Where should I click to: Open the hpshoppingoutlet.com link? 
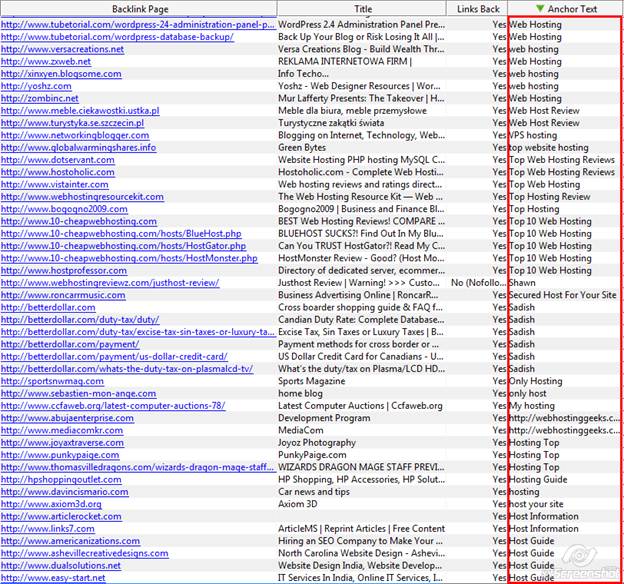point(61,480)
